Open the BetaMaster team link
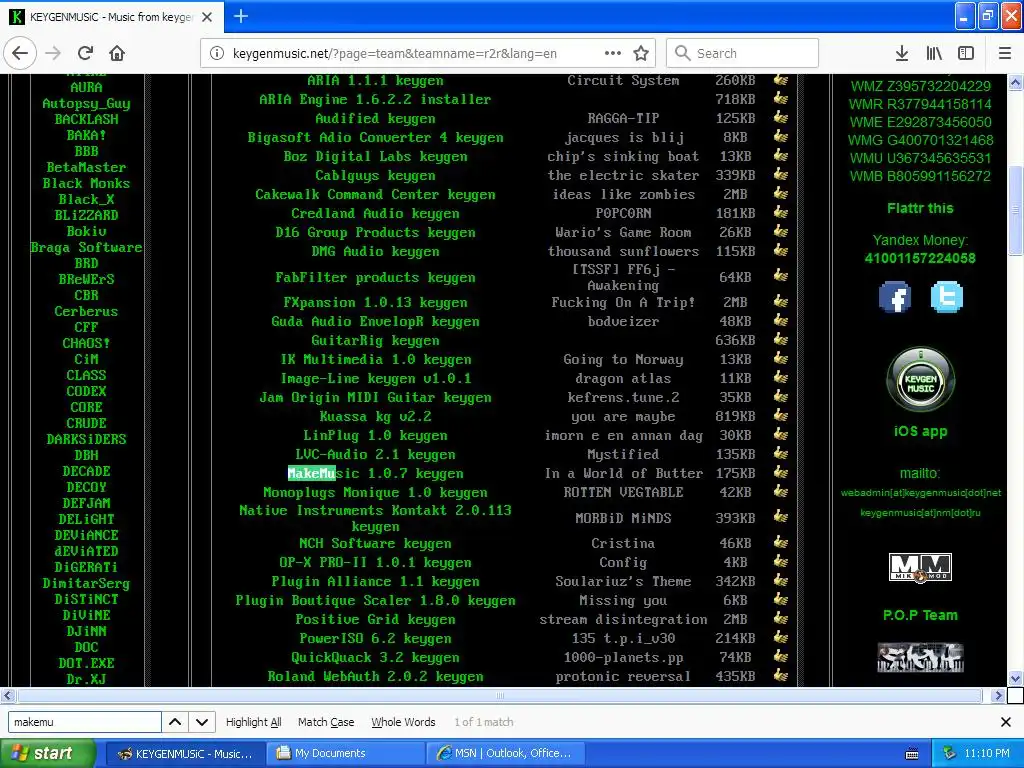The image size is (1024, 768). coord(86,167)
